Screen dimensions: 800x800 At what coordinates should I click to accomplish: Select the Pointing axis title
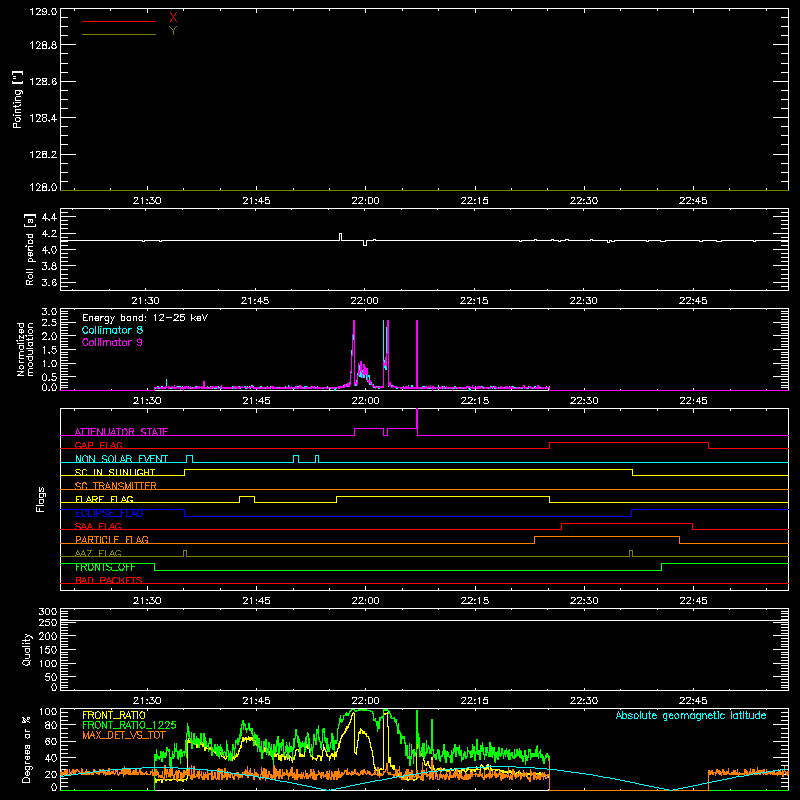(17, 99)
